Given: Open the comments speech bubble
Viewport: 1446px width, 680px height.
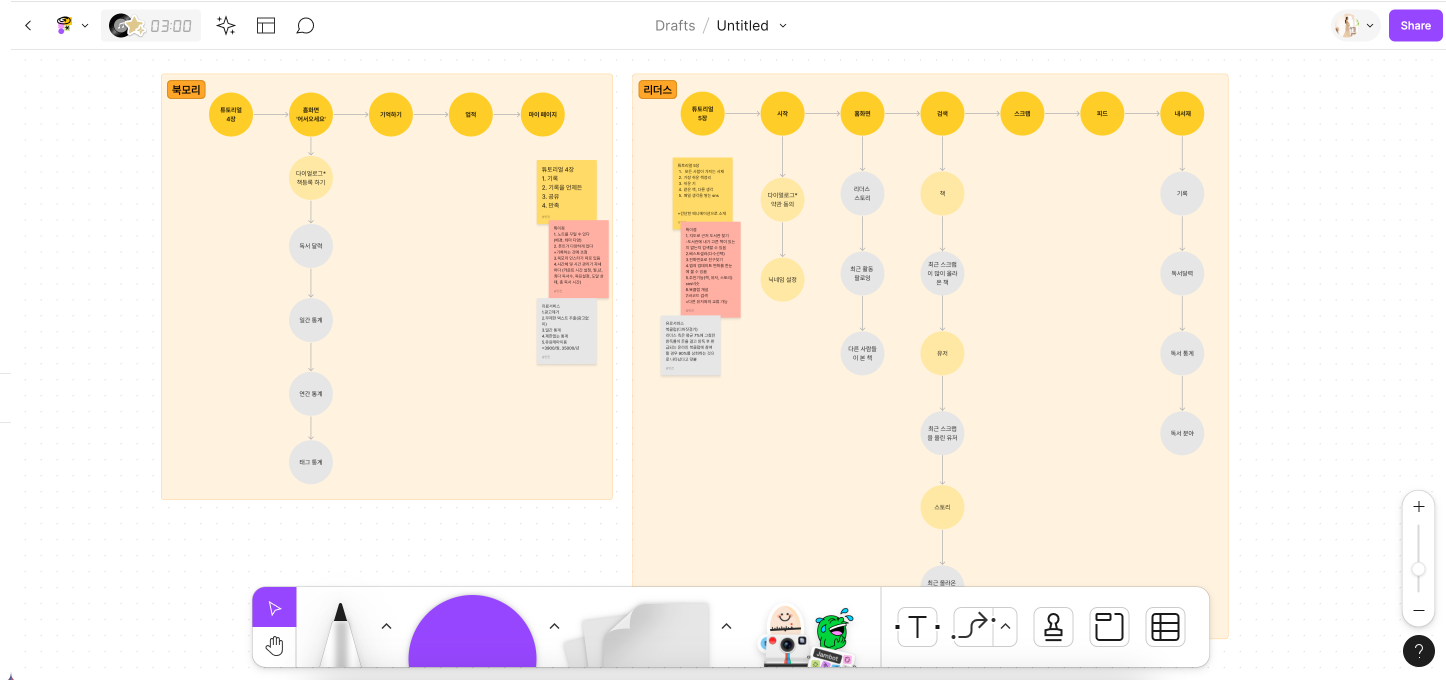Looking at the screenshot, I should point(306,26).
